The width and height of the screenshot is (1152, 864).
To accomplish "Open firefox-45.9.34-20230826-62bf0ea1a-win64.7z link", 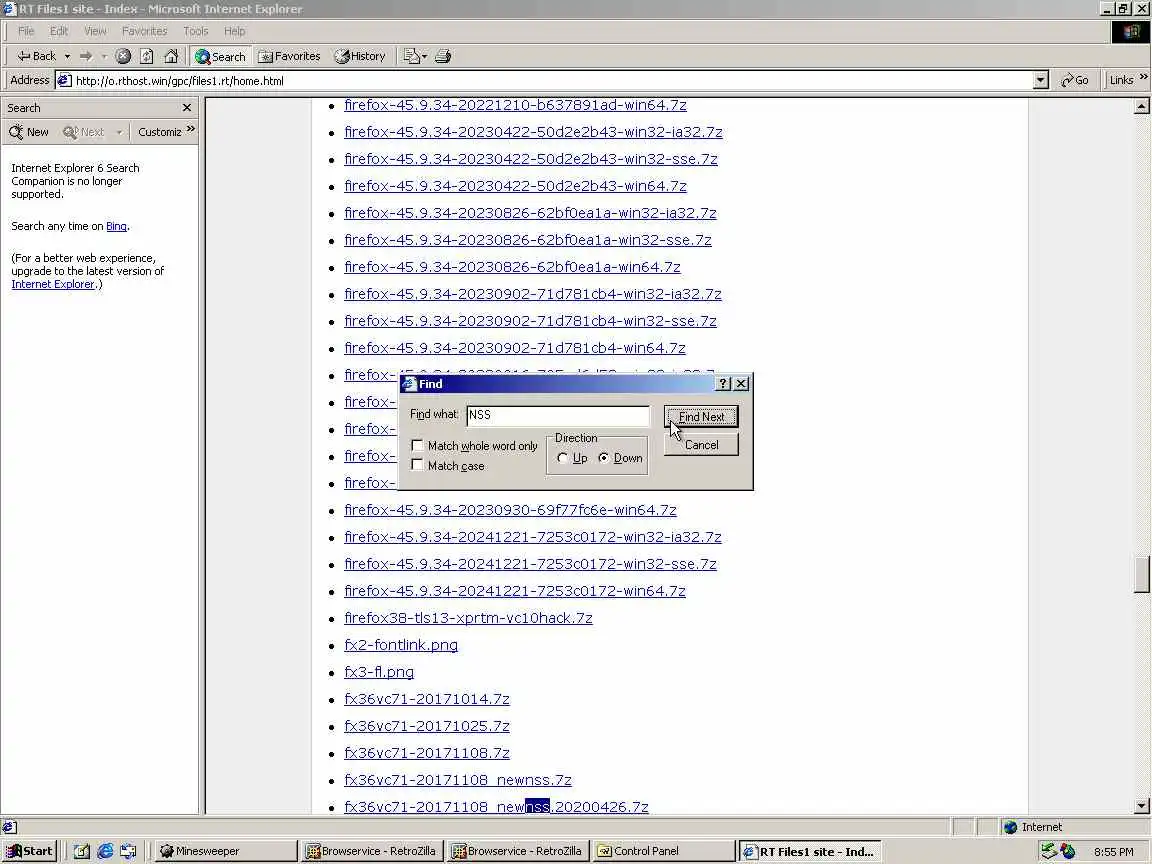I will (x=512, y=267).
